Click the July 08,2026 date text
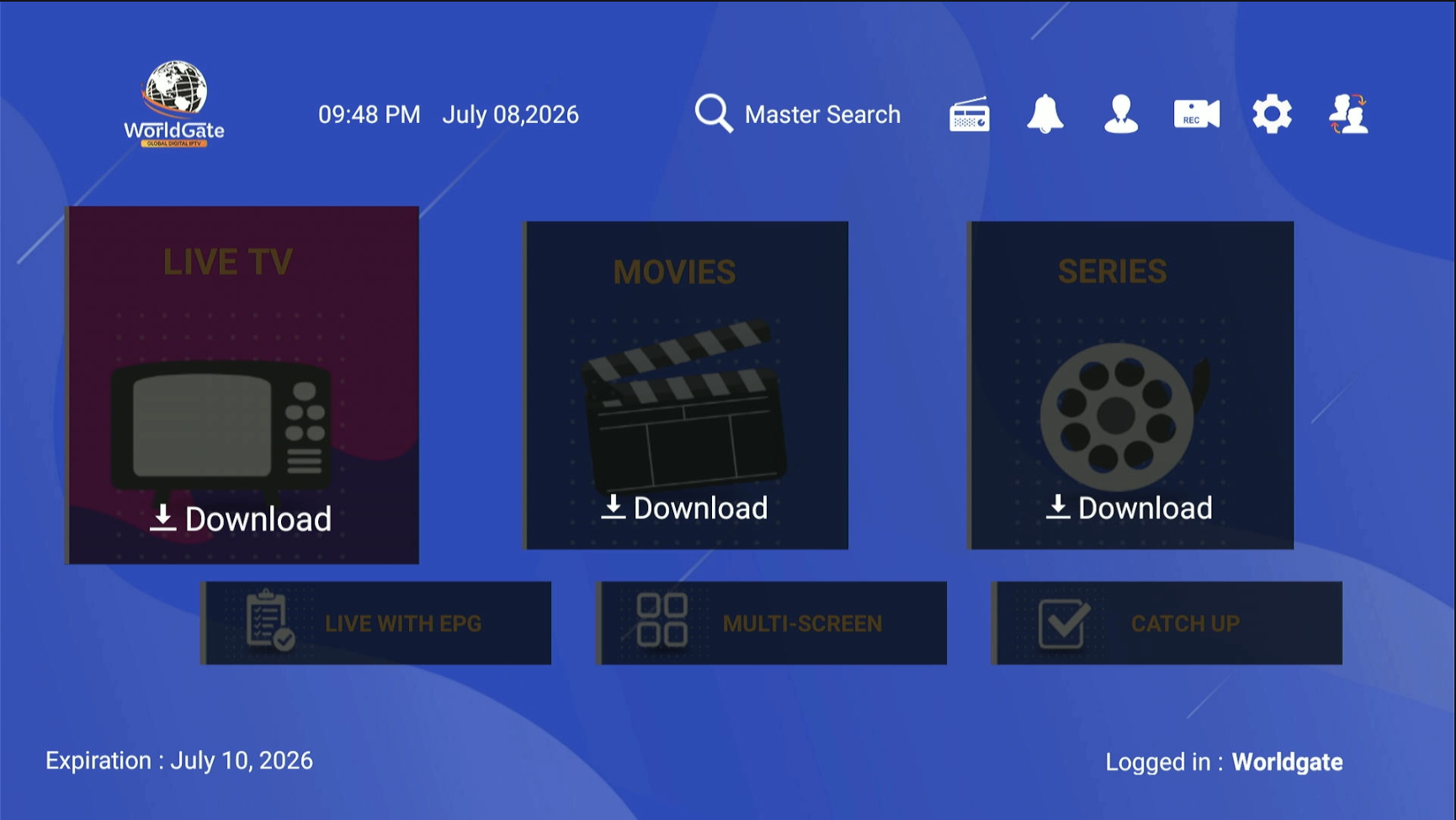This screenshot has width=1456, height=820. click(x=510, y=114)
